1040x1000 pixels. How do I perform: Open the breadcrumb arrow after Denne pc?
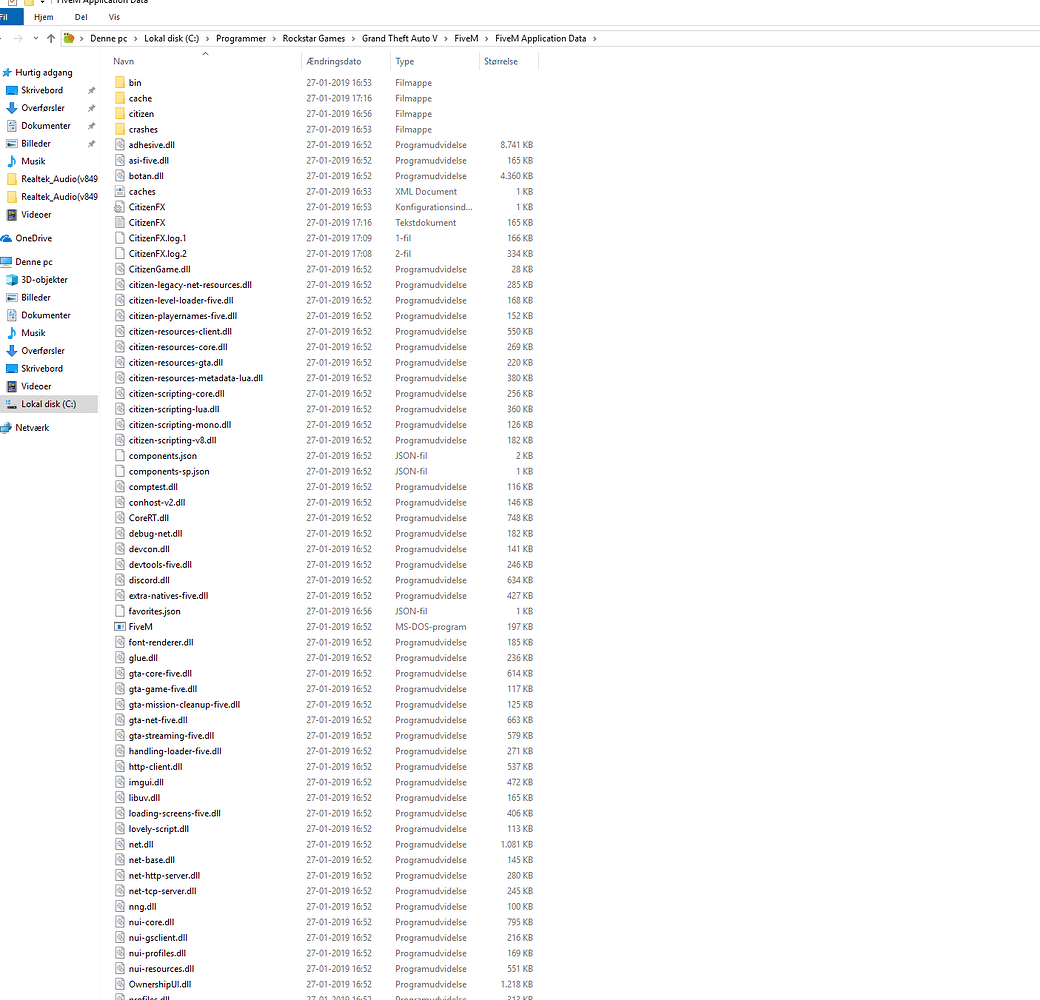click(x=136, y=36)
